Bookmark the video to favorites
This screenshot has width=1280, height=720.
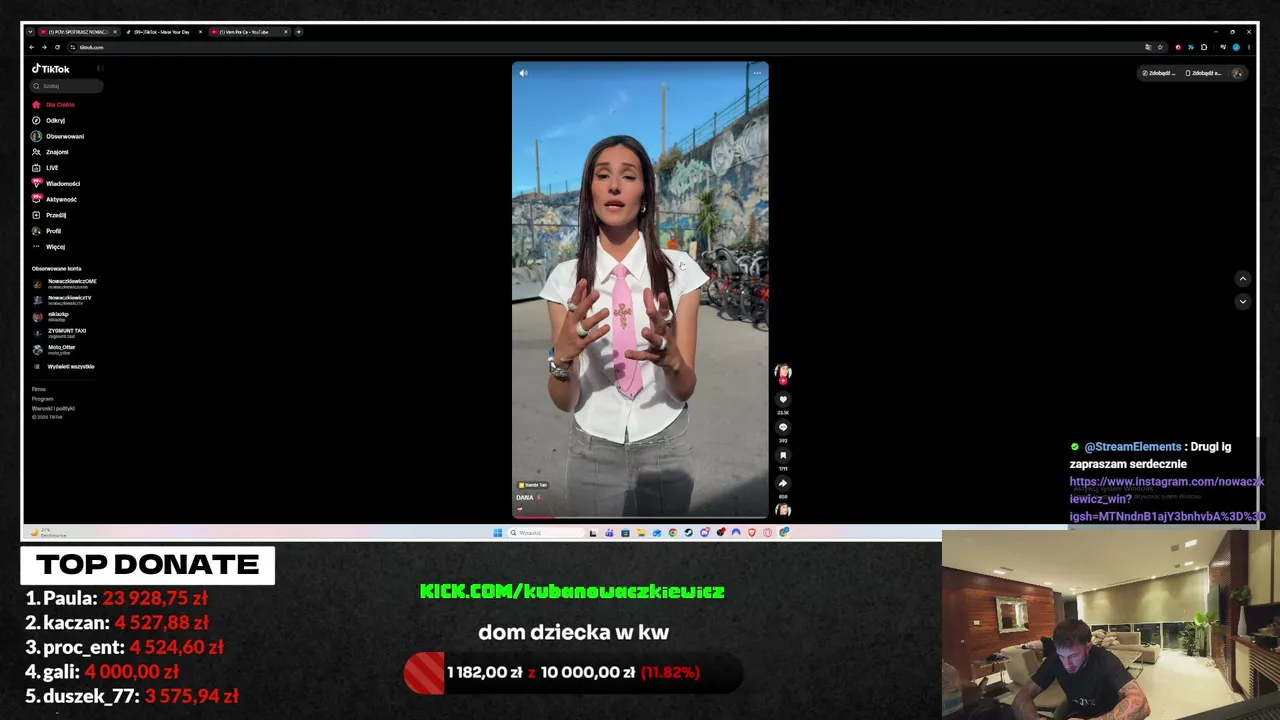tap(783, 456)
